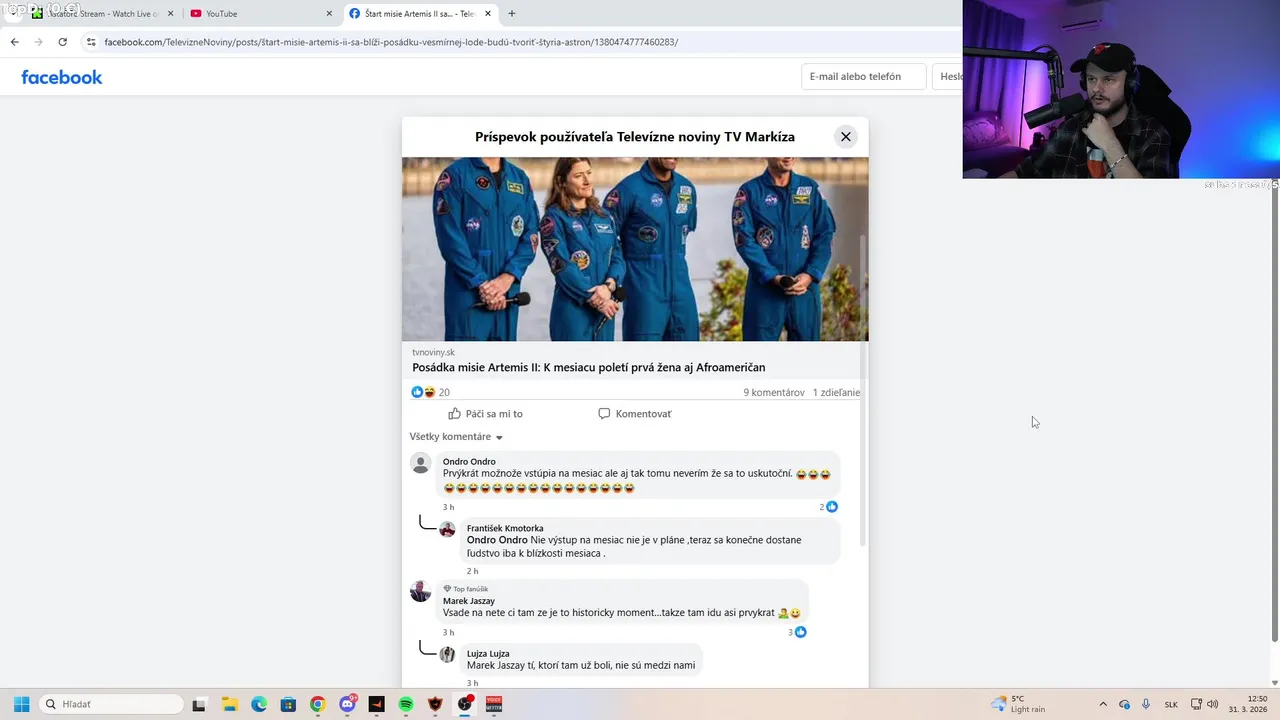Click the post dialog scrollbar

pyautogui.click(x=863, y=392)
